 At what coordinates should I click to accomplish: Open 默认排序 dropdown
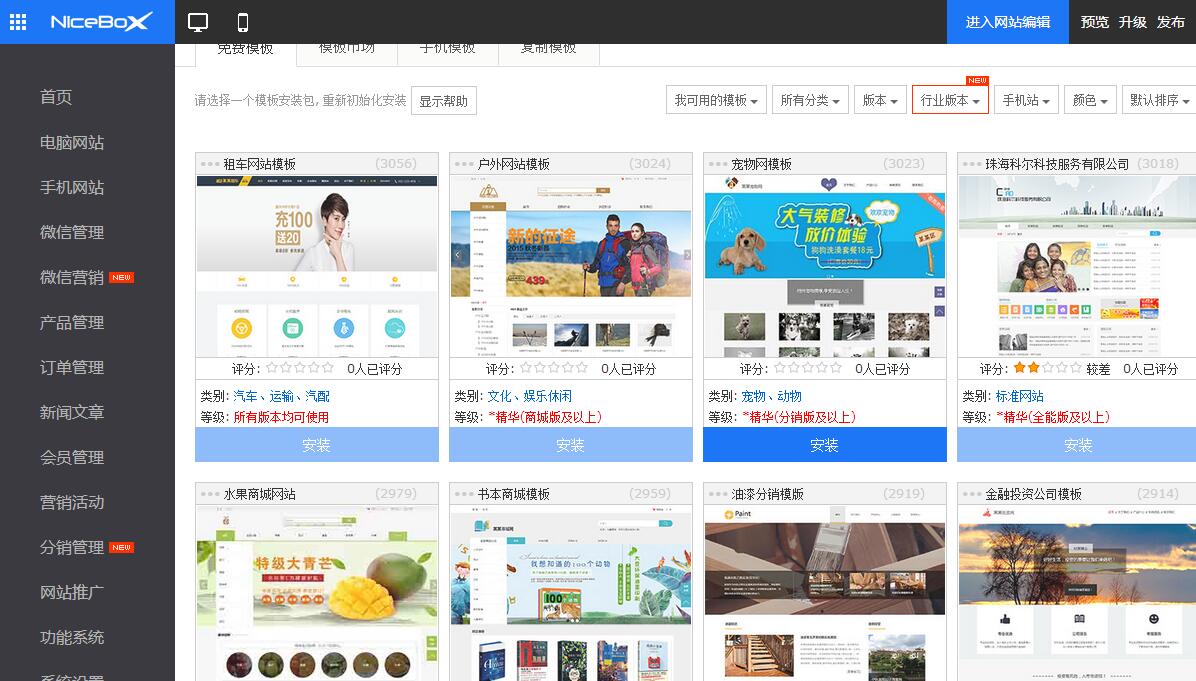click(1159, 100)
